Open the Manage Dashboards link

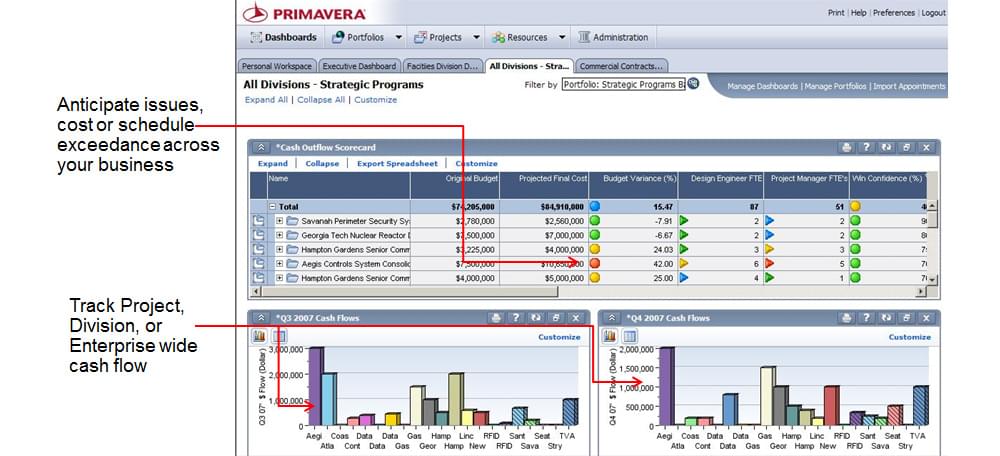pyautogui.click(x=762, y=86)
